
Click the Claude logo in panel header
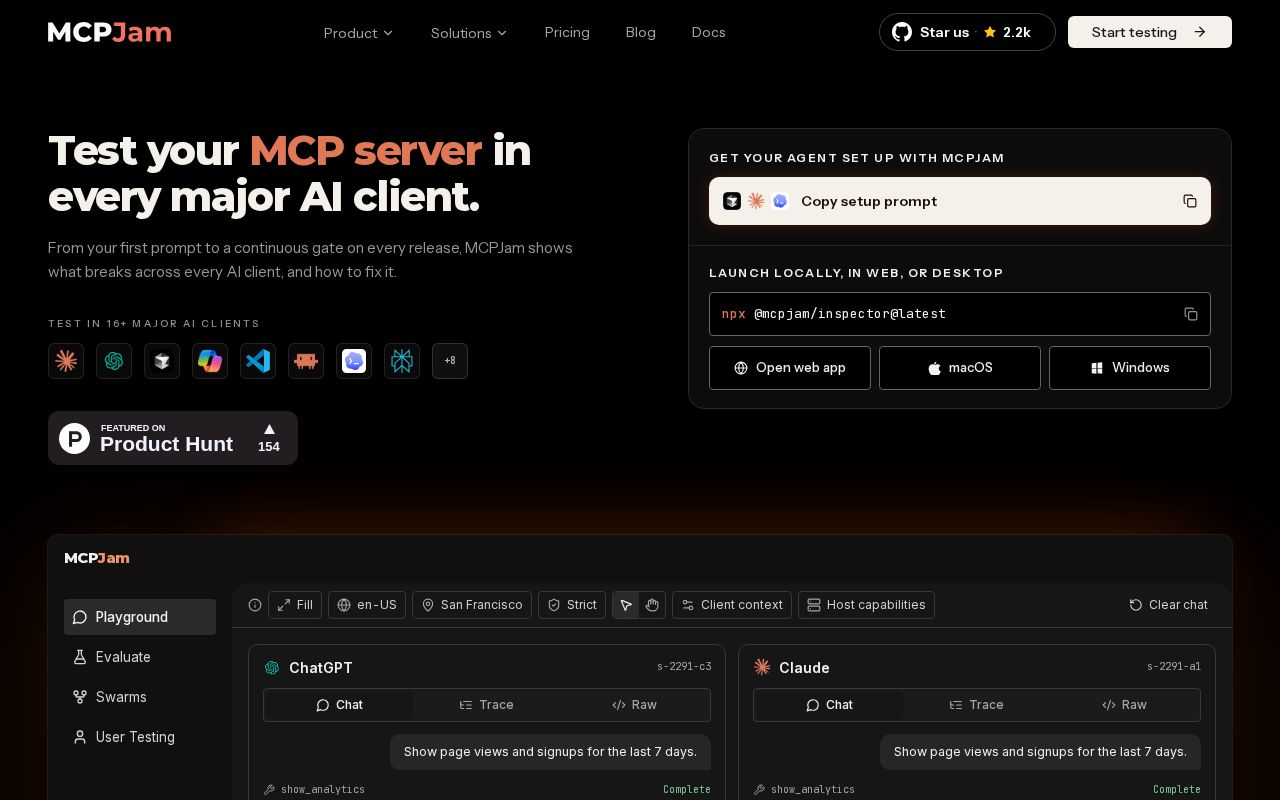[x=762, y=667]
